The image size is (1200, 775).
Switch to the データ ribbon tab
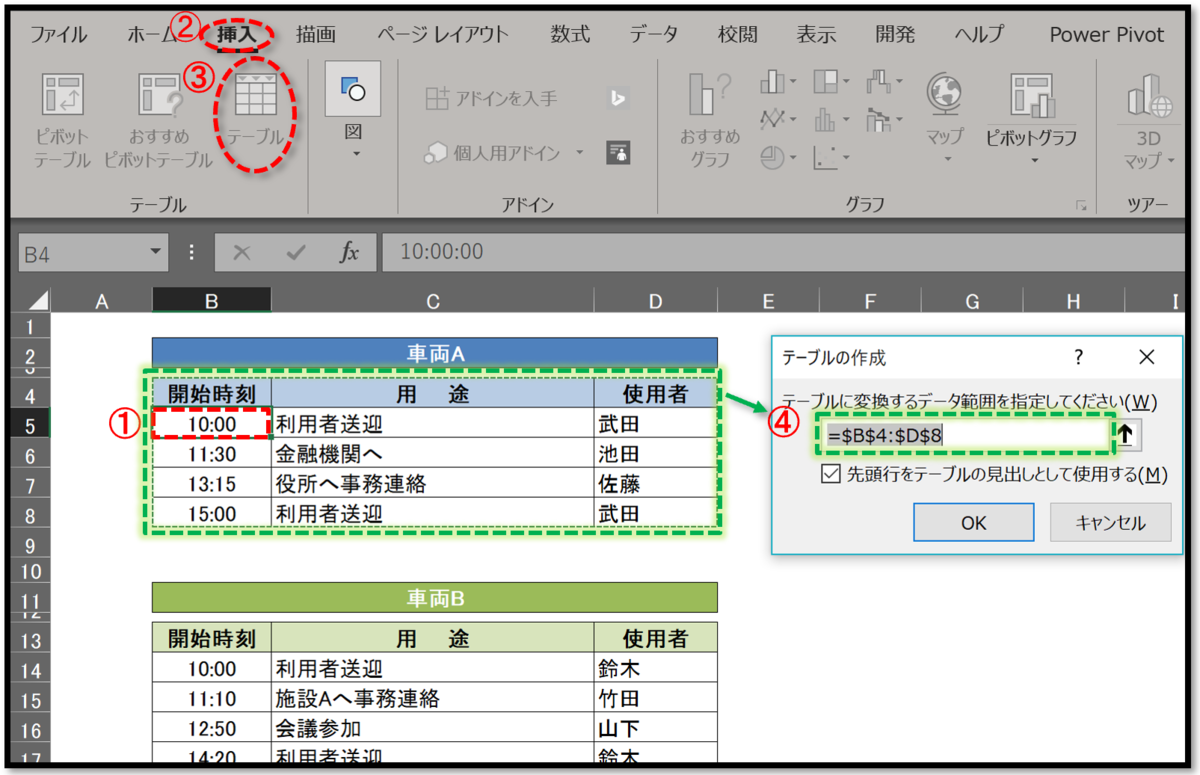point(653,33)
